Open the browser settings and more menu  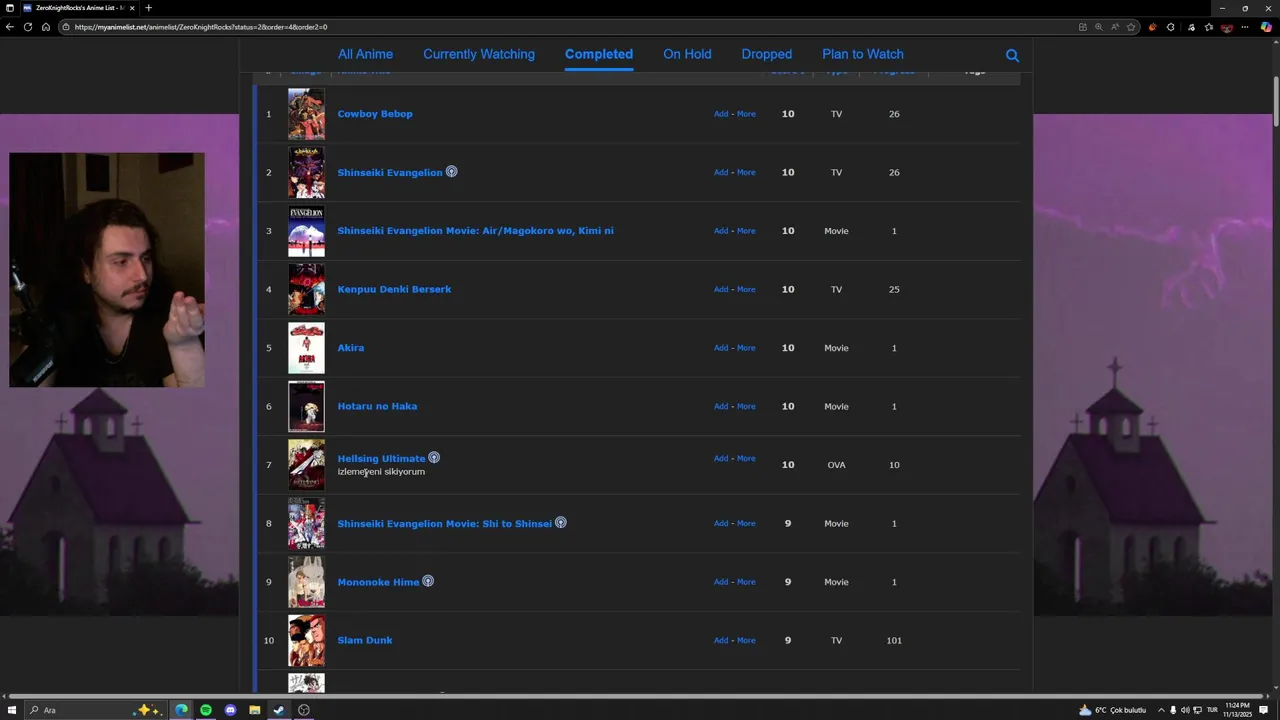(x=1246, y=27)
